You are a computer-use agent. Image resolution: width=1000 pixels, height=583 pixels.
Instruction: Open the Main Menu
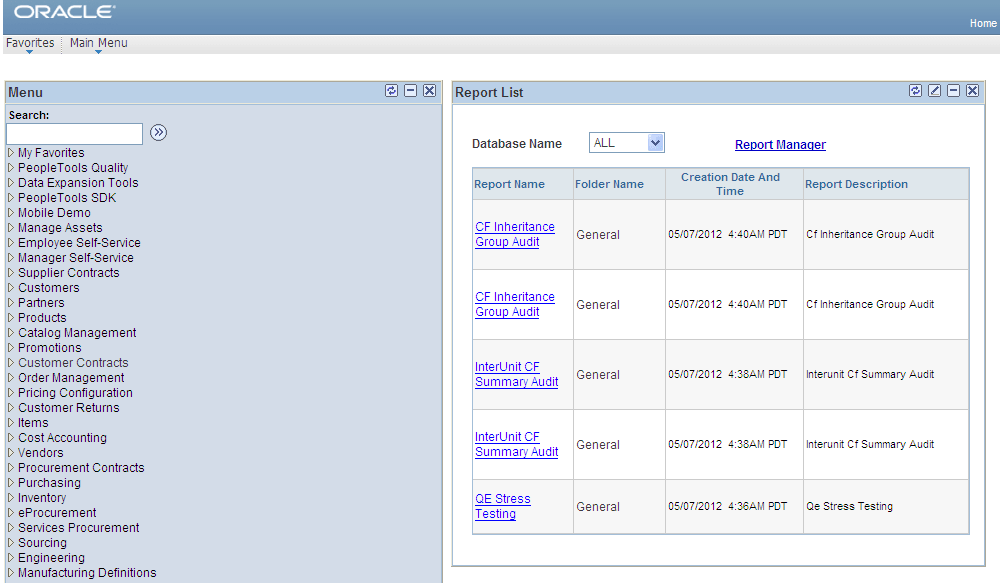[97, 43]
